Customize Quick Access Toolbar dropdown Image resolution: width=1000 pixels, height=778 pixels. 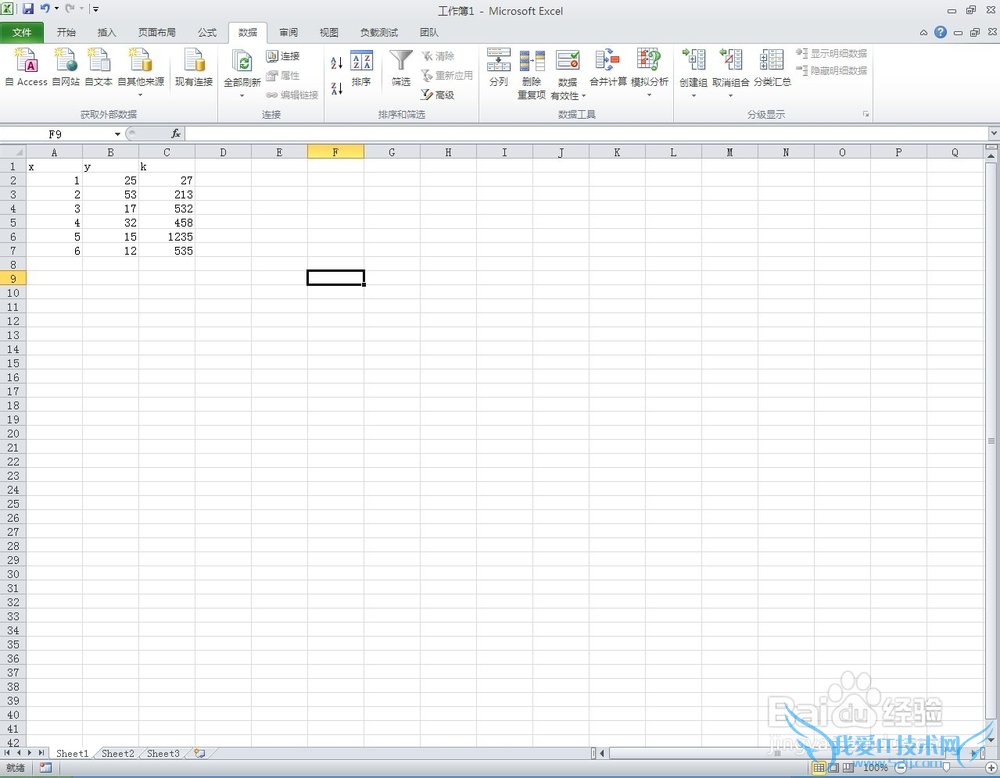[96, 9]
